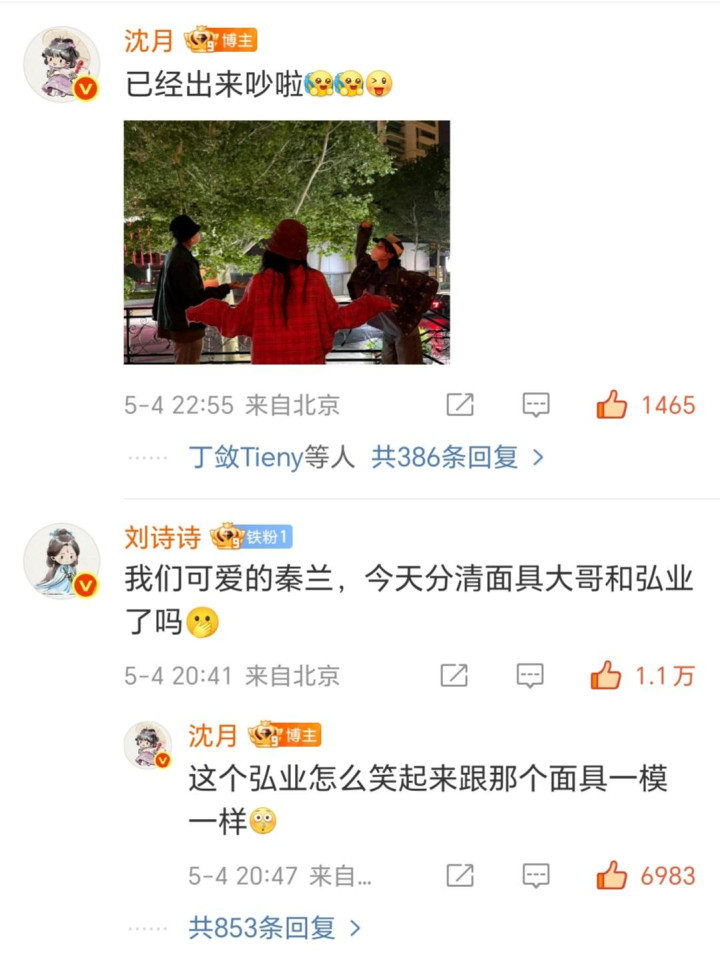The width and height of the screenshot is (720, 961).
Task: Tap 沈月 username in top comment
Action: [149, 40]
